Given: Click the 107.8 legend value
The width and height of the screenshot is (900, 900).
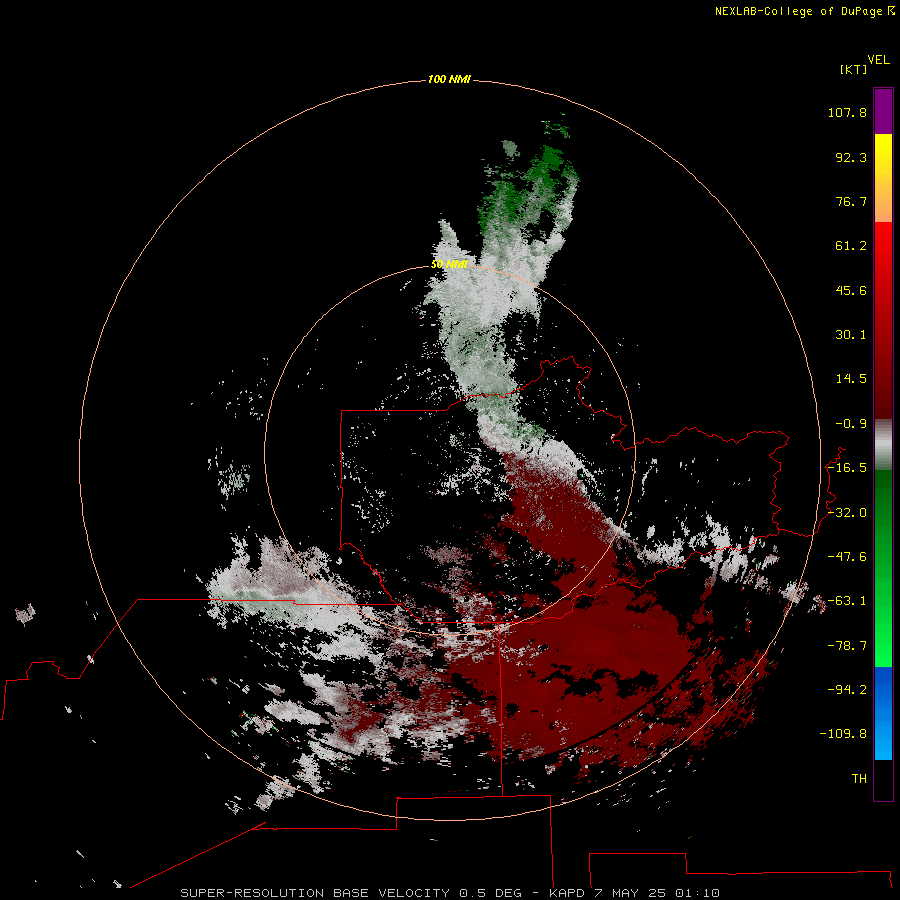Looking at the screenshot, I should coord(847,112).
